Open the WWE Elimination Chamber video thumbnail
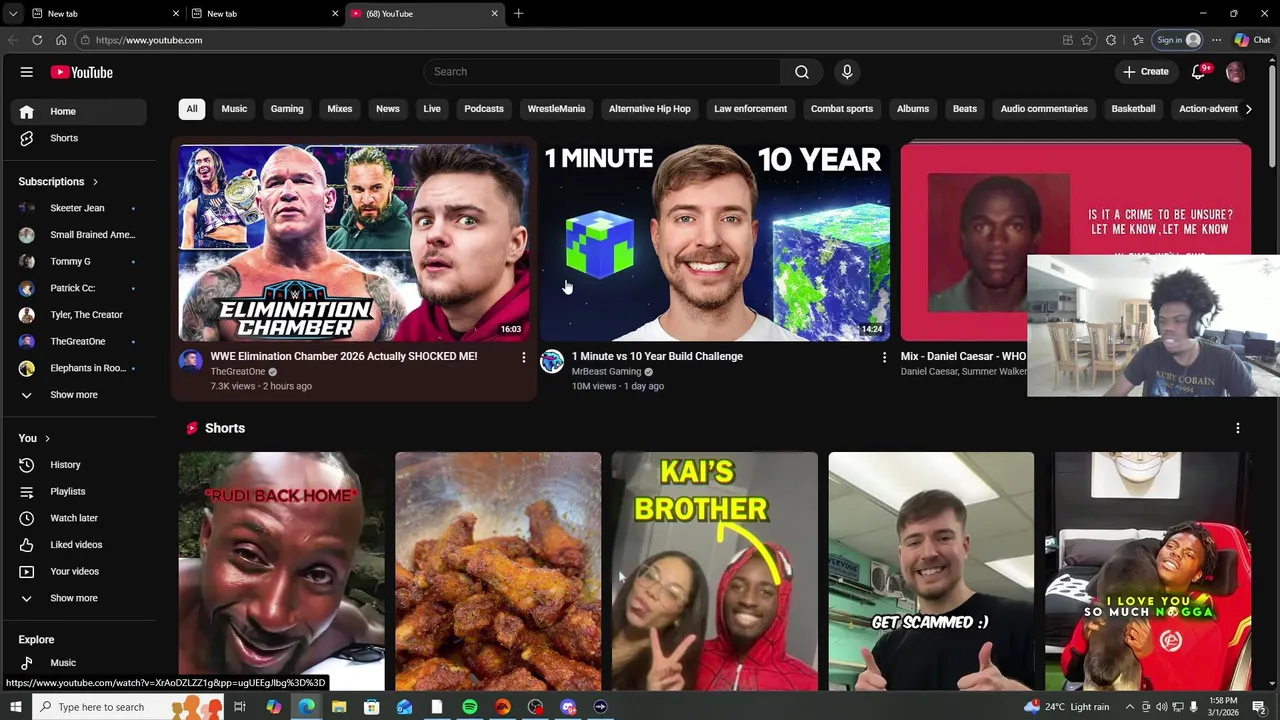This screenshot has height=720, width=1280. point(354,242)
